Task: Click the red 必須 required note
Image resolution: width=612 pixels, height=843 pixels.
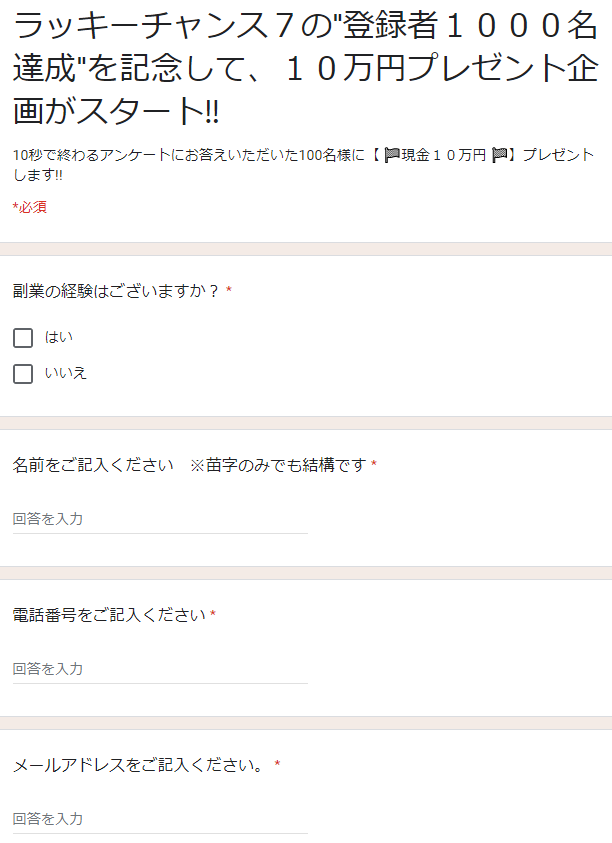Action: 30,207
